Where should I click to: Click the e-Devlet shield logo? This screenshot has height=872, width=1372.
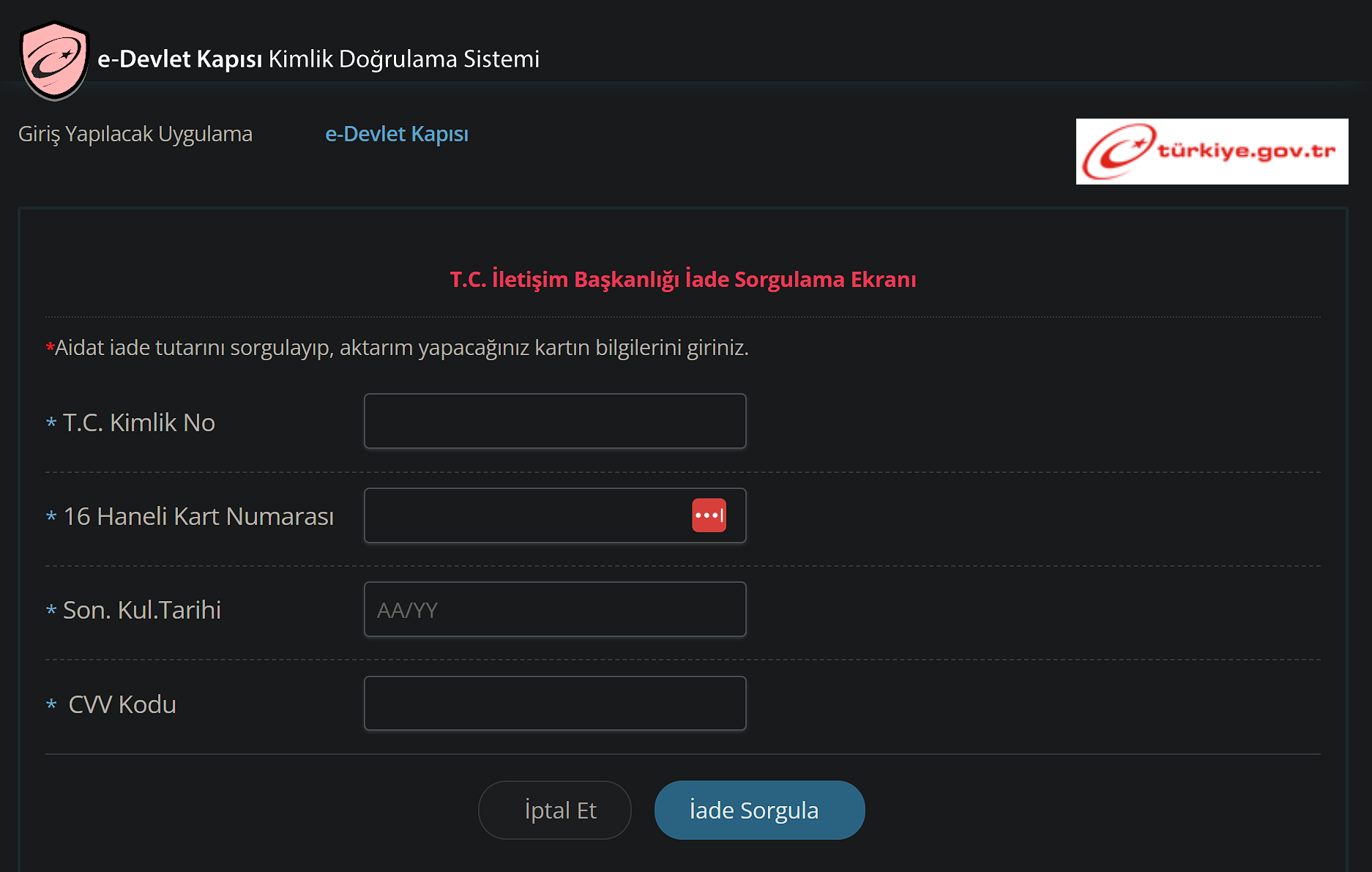pos(55,60)
